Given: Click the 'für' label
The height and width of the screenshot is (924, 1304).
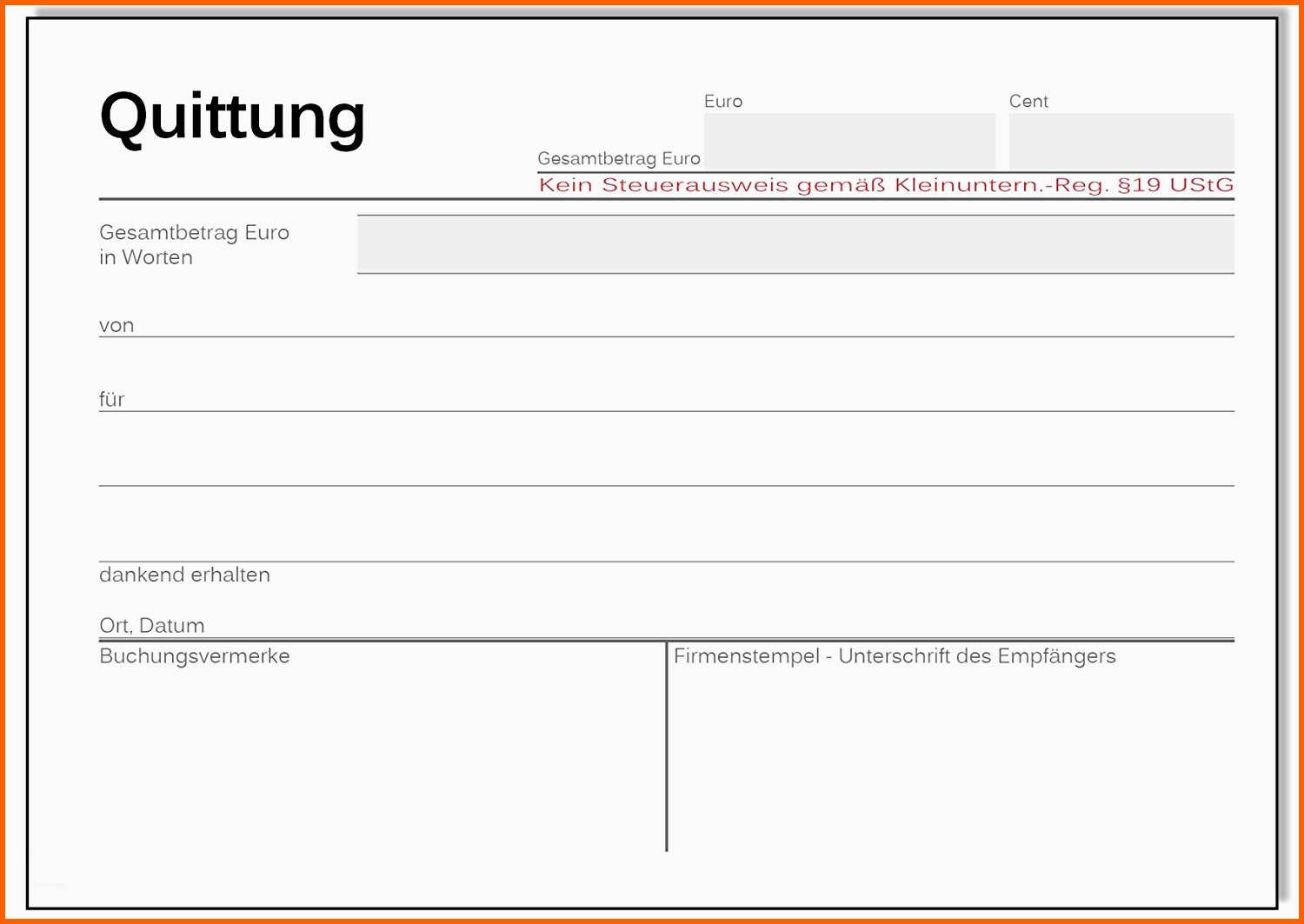Looking at the screenshot, I should [111, 400].
